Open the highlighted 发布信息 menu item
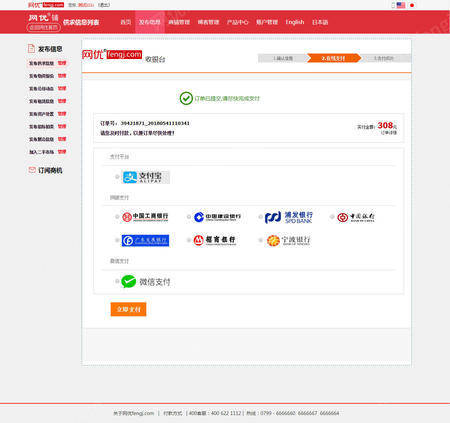Screen dimensions: 450x423 click(150, 22)
